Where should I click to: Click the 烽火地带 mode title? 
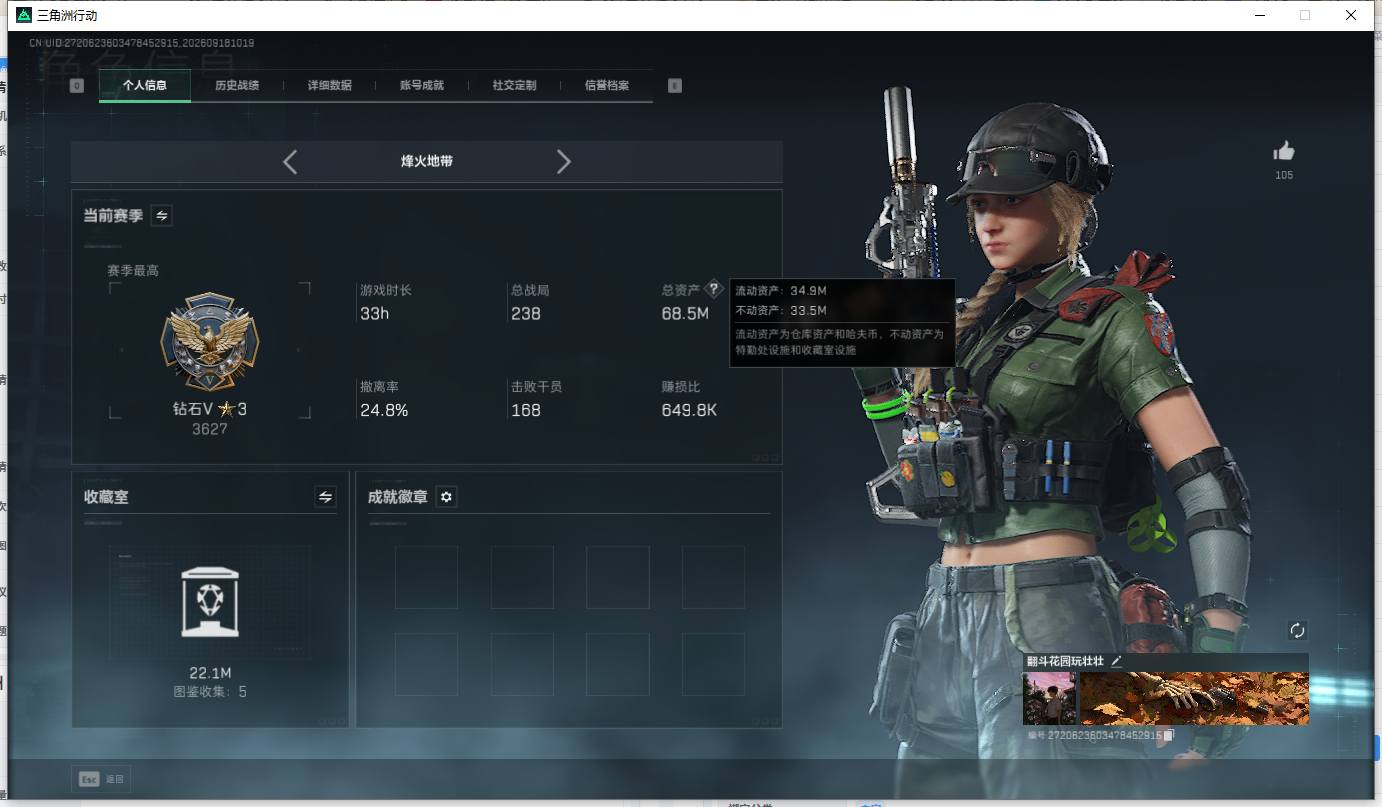click(x=427, y=161)
